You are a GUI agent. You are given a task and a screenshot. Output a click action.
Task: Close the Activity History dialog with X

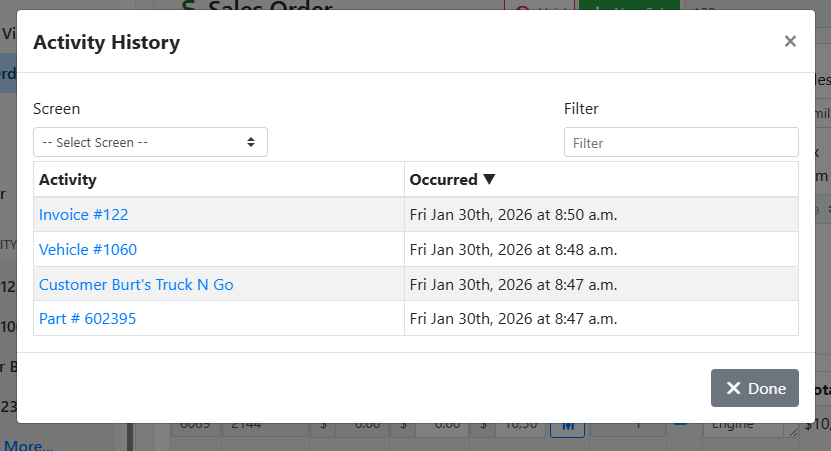point(790,41)
